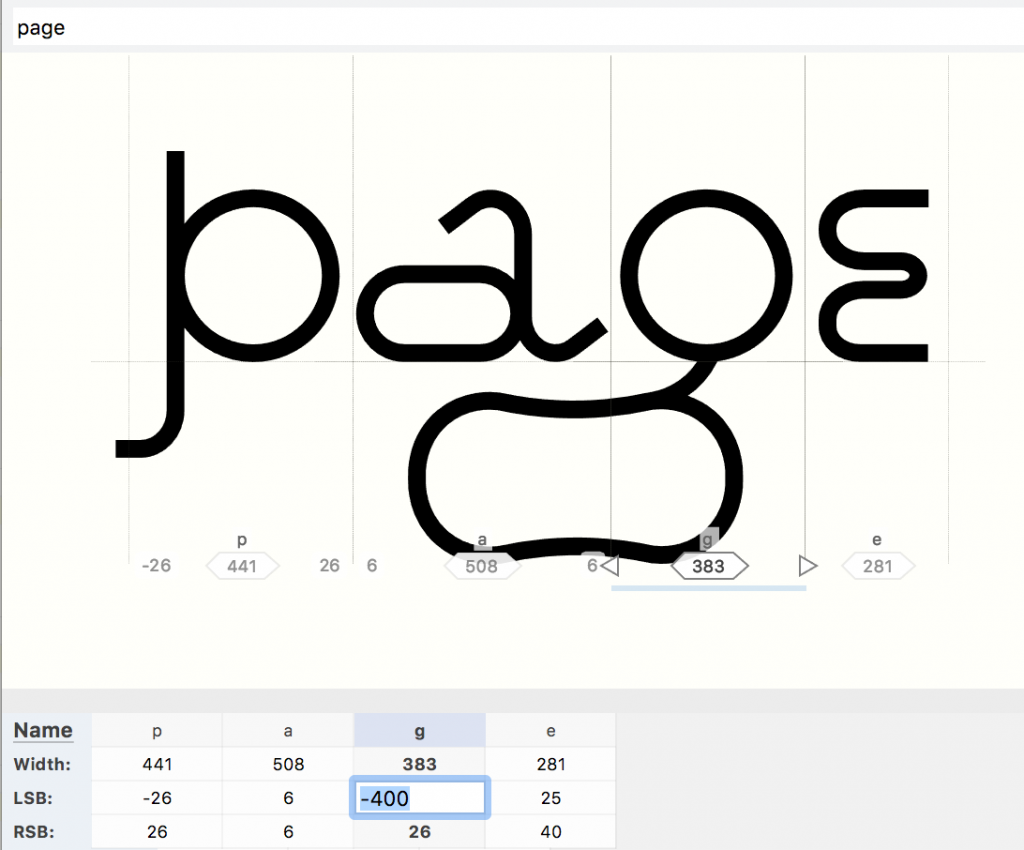Click the right triangle arrow beside 383
The width and height of the screenshot is (1024, 850).
[x=808, y=567]
